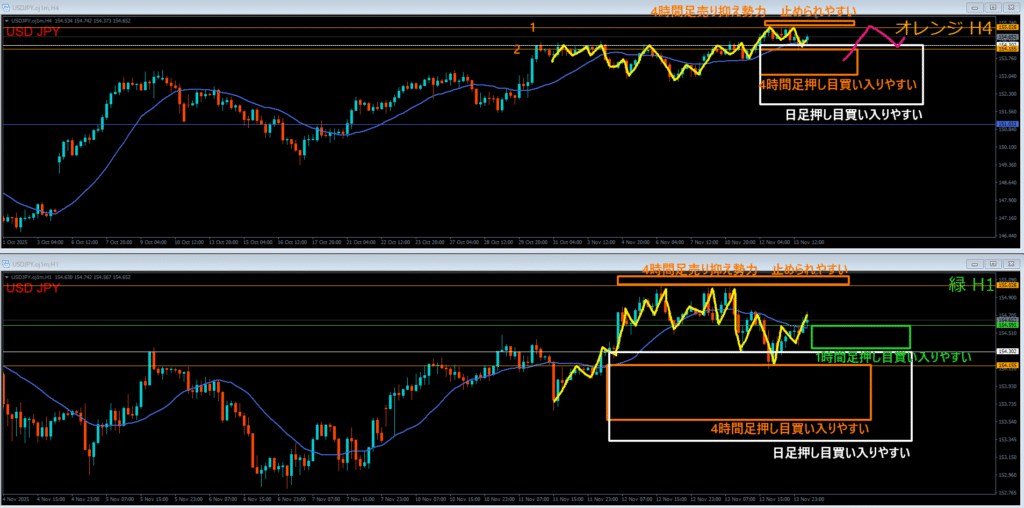Select 4時間足押し目買い入りやすい text in H4 chart

tap(838, 84)
